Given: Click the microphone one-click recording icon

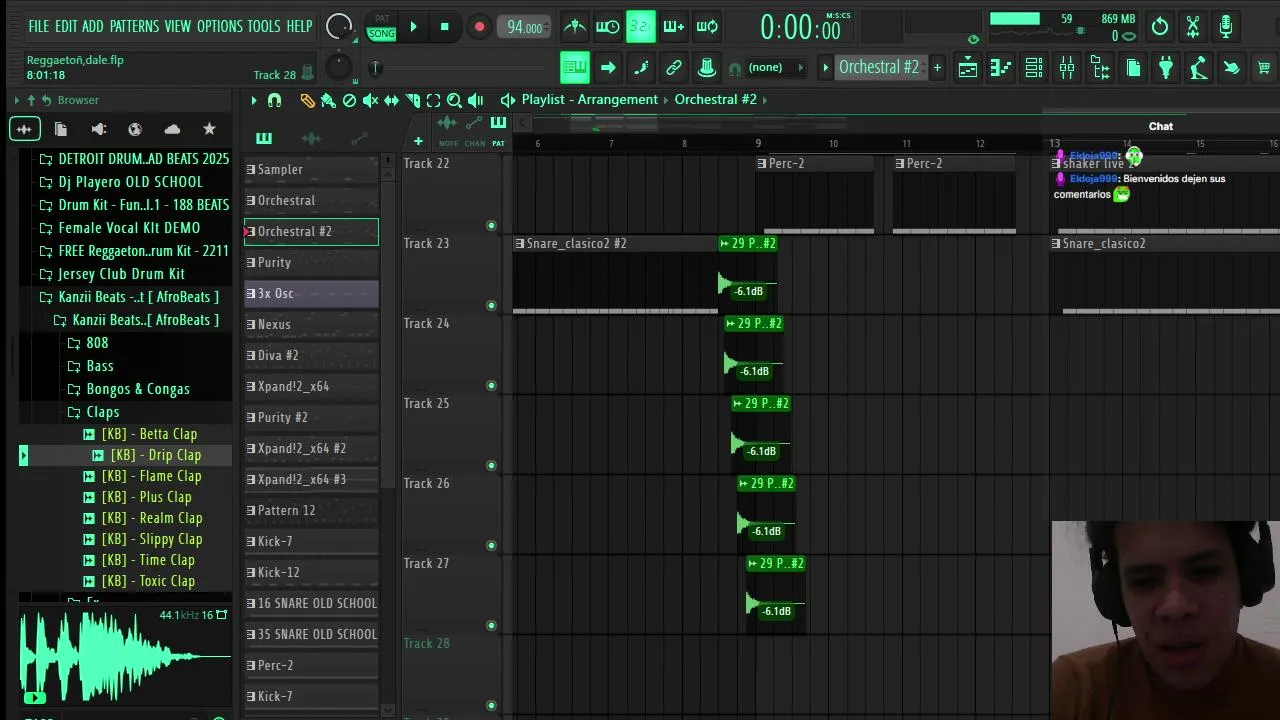Looking at the screenshot, I should pyautogui.click(x=1226, y=27).
